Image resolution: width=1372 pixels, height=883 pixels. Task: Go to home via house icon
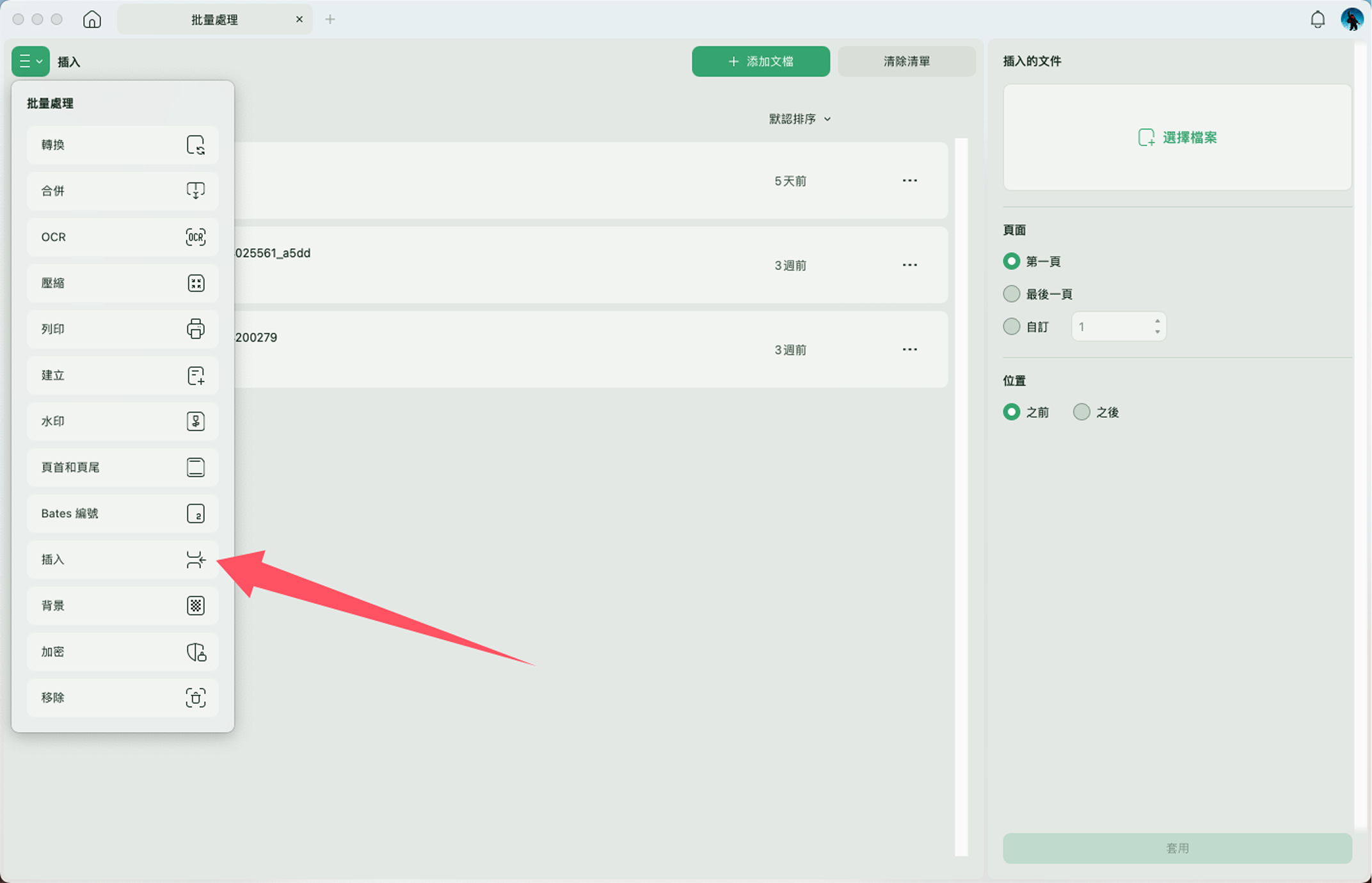pyautogui.click(x=92, y=19)
